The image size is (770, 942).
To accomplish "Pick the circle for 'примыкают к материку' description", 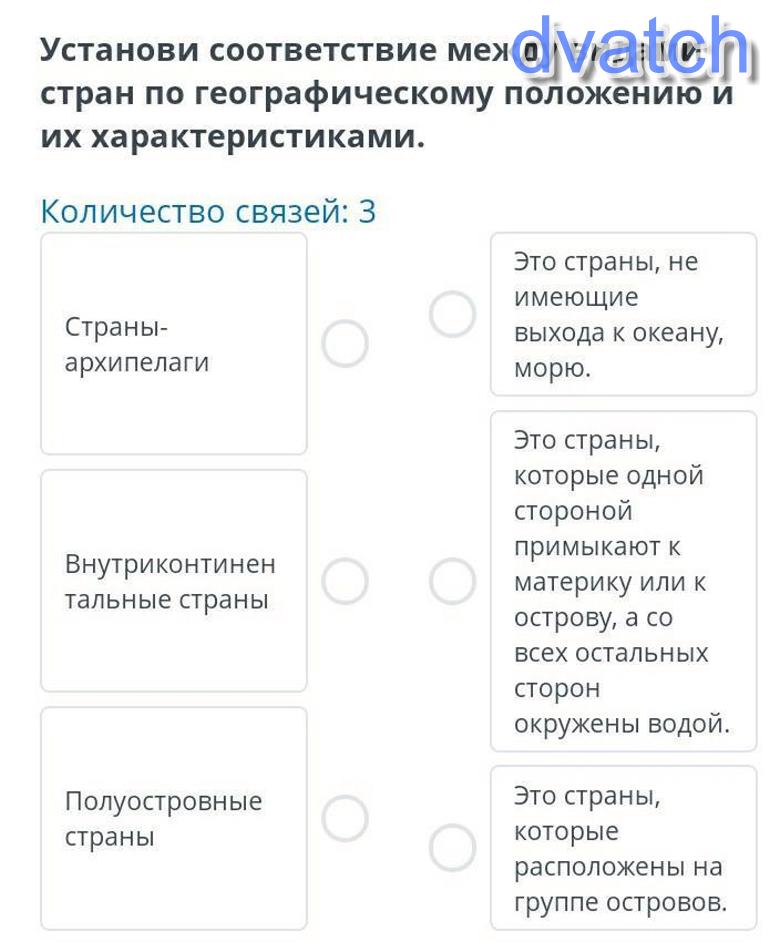I will 452,581.
